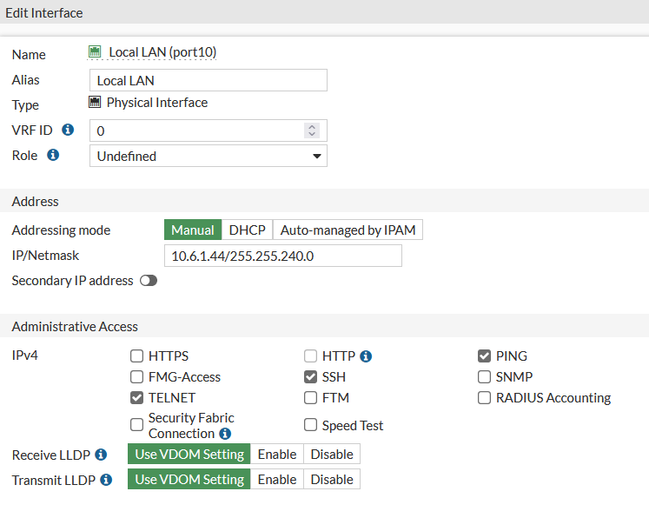
Task: Click the Security Fabric Connection info icon
Action: (x=225, y=434)
